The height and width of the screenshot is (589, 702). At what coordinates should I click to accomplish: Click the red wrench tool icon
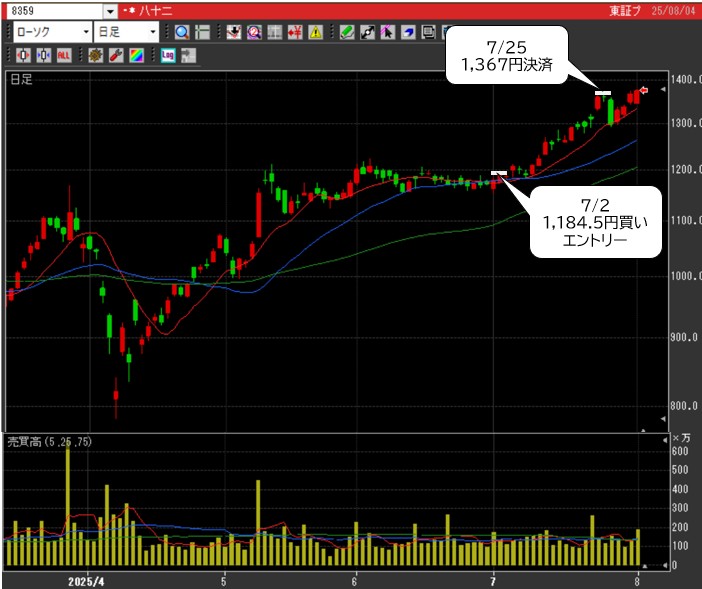point(115,55)
